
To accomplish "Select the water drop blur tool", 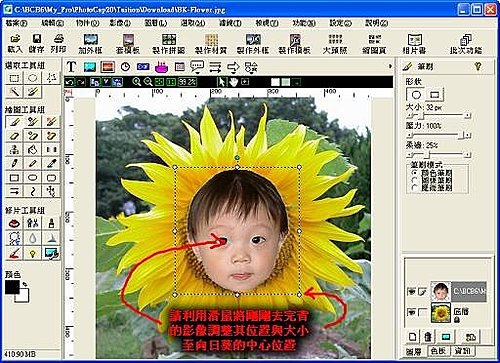I will [x=33, y=238].
